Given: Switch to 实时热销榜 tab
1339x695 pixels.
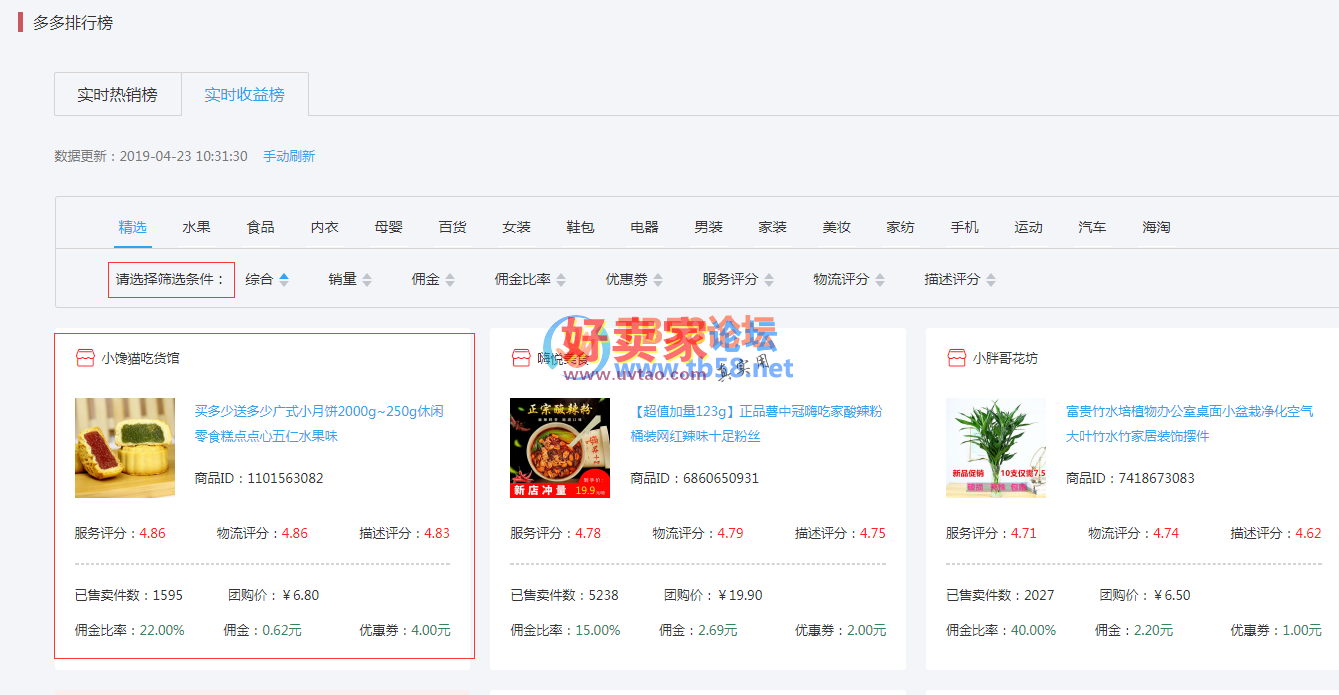Looking at the screenshot, I should point(117,95).
